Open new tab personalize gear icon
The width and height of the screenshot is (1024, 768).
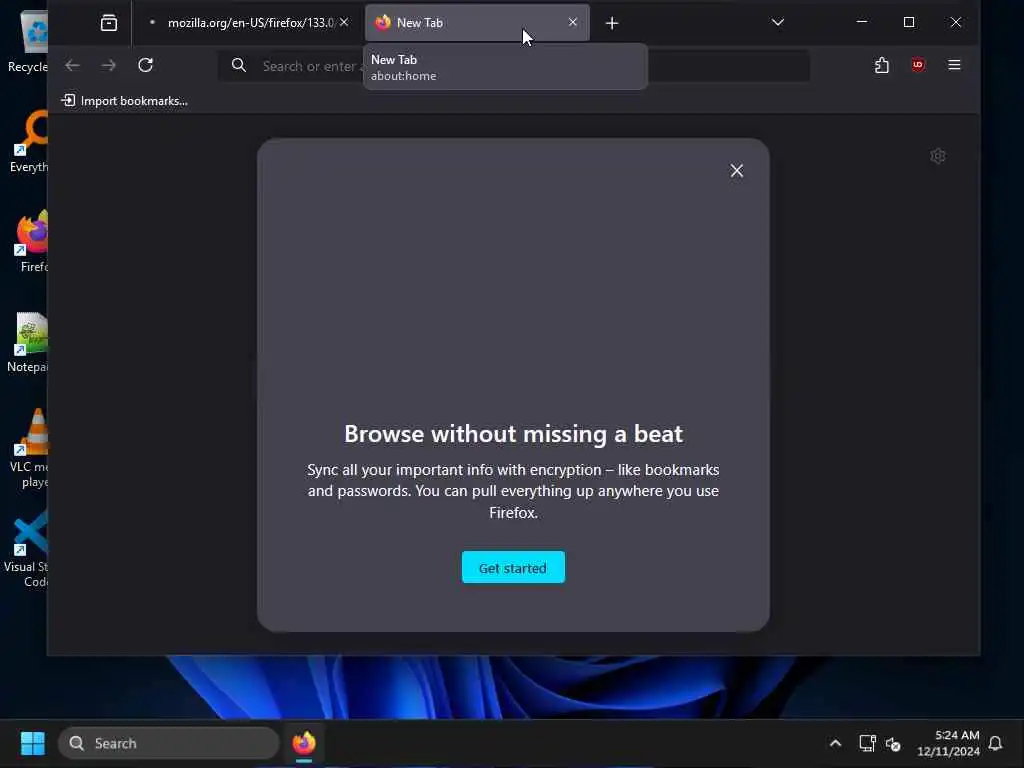pyautogui.click(x=938, y=156)
